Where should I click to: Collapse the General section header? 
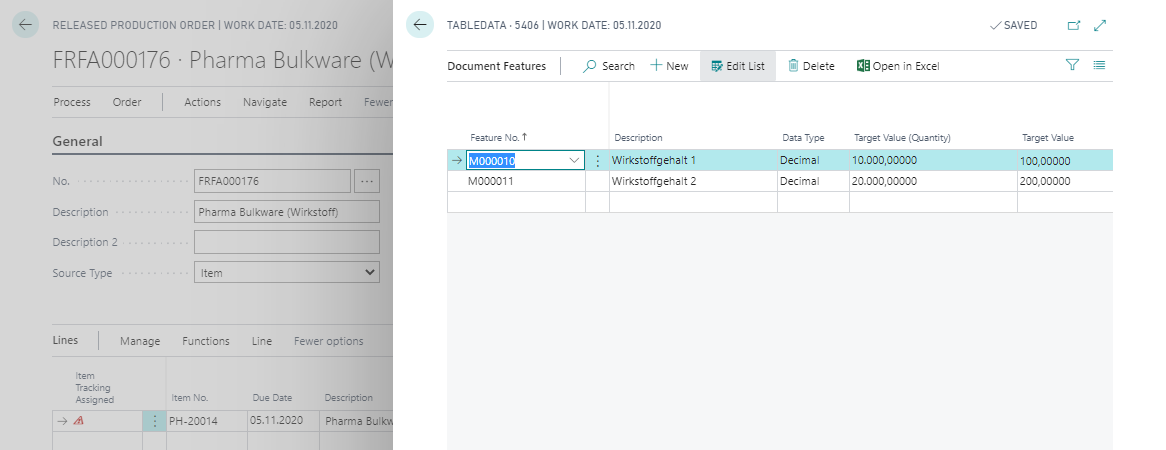(77, 141)
